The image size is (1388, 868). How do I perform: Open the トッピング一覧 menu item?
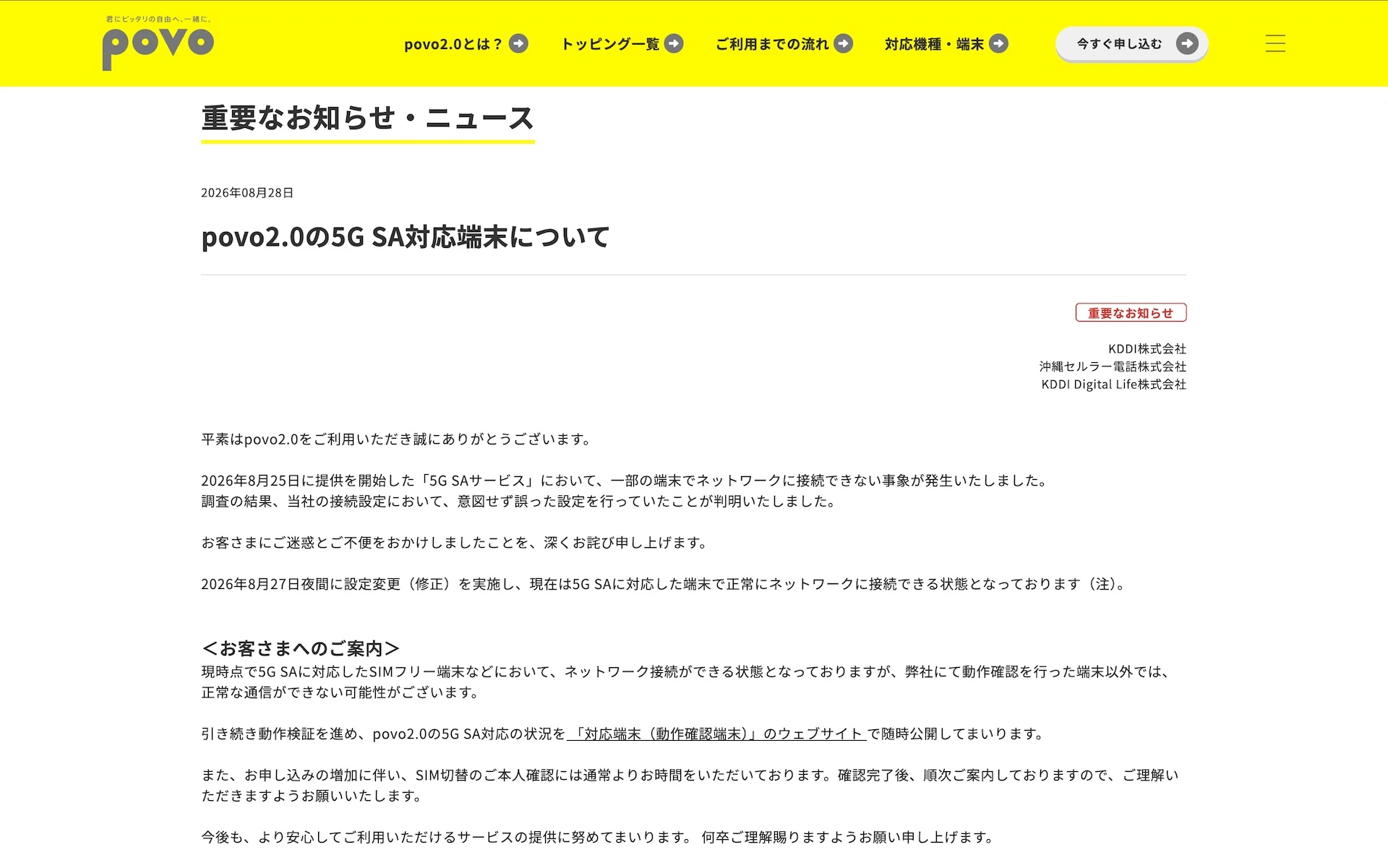click(622, 44)
